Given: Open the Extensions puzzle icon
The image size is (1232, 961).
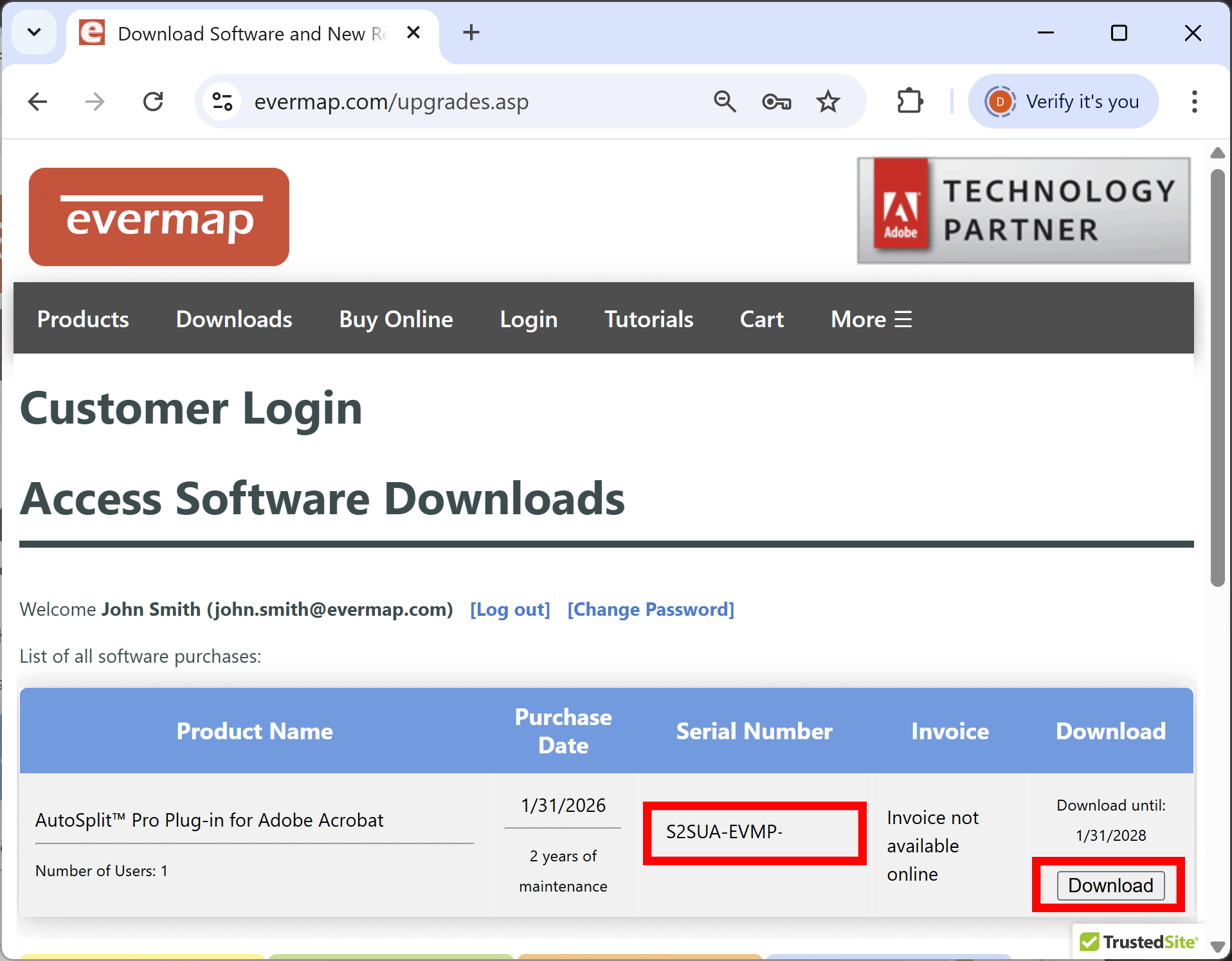Looking at the screenshot, I should [910, 102].
